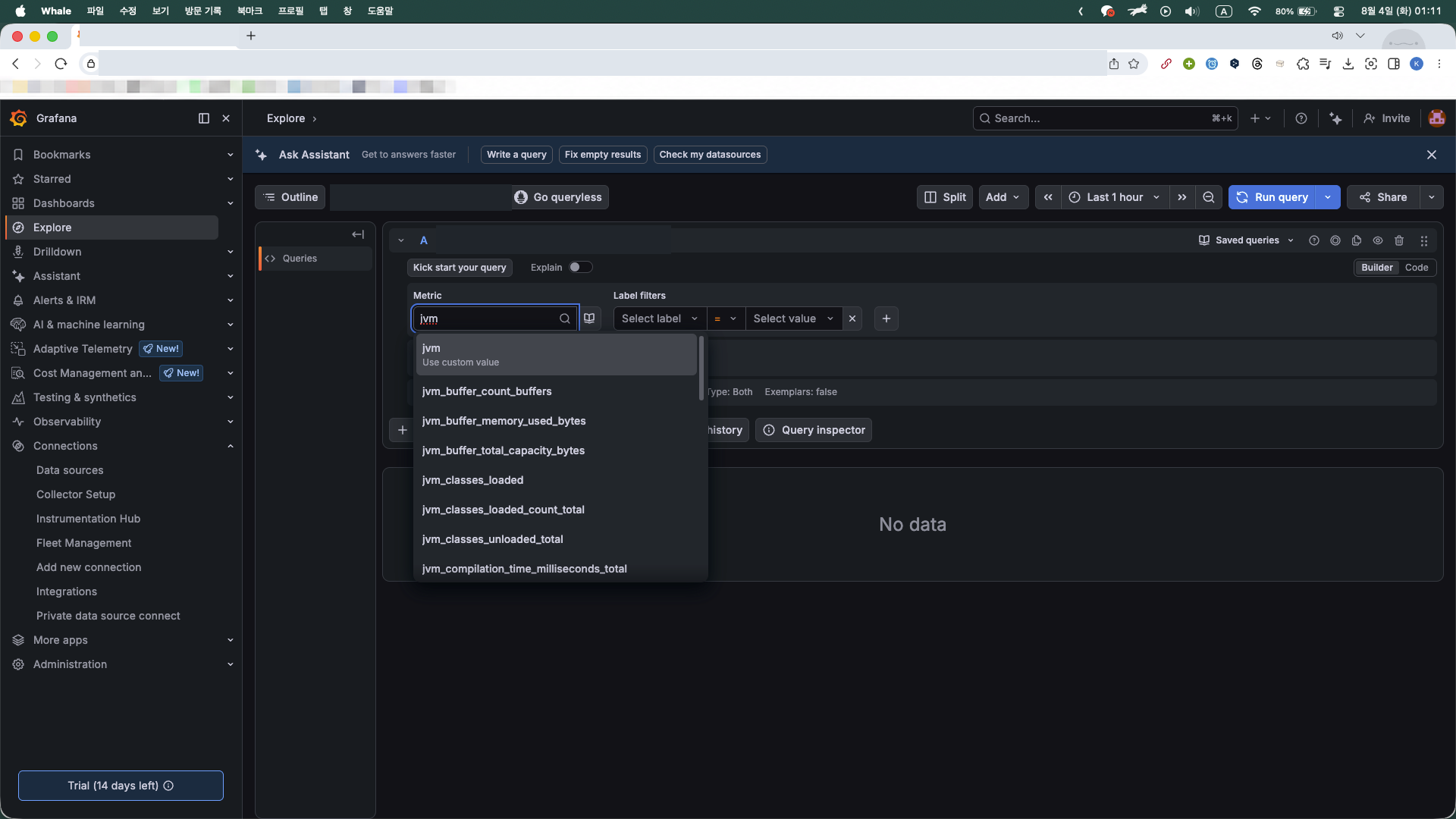Screen dimensions: 1456x819
Task: Collapse the Queries outline pane
Action: (x=358, y=234)
